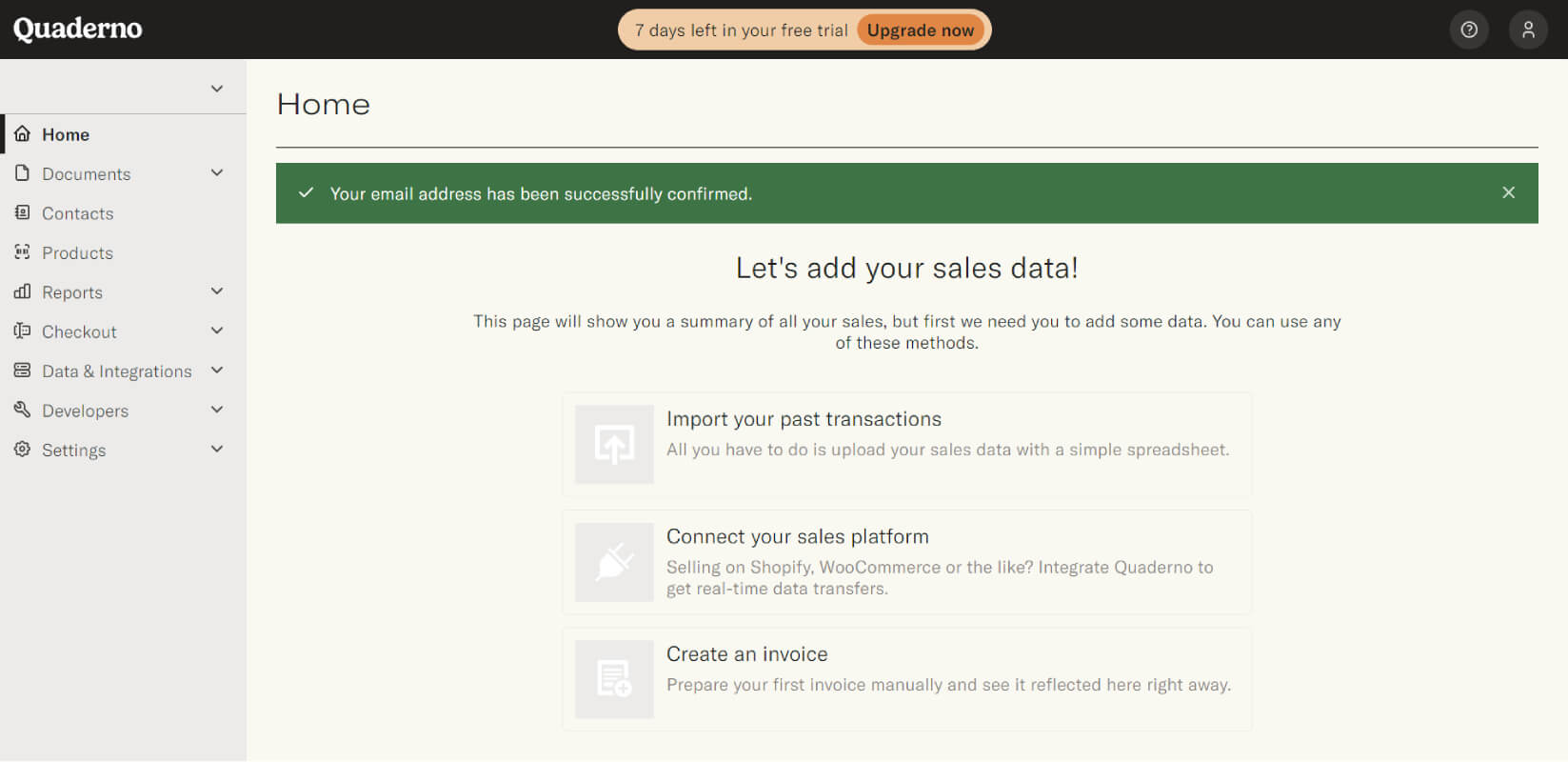Click the Home house icon in sidebar
Image resolution: width=1568 pixels, height=762 pixels.
(22, 133)
